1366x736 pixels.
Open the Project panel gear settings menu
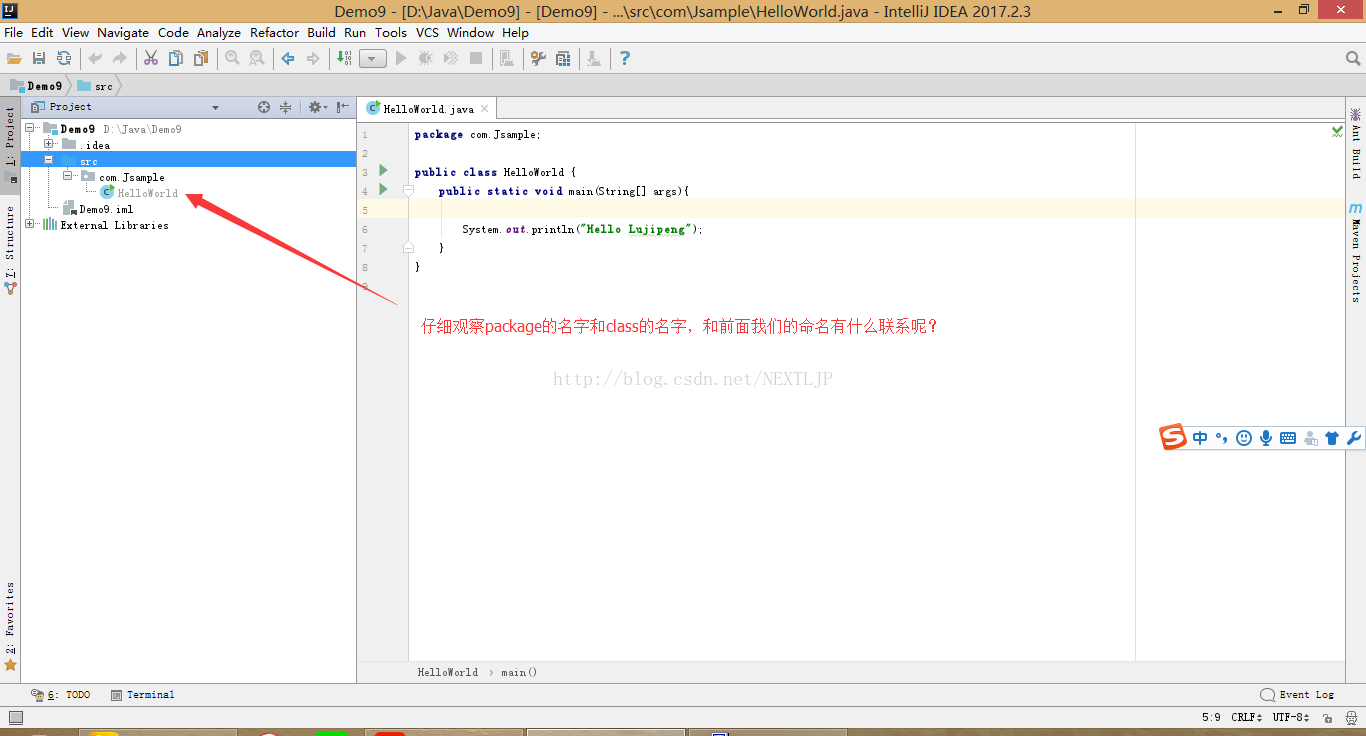point(317,107)
